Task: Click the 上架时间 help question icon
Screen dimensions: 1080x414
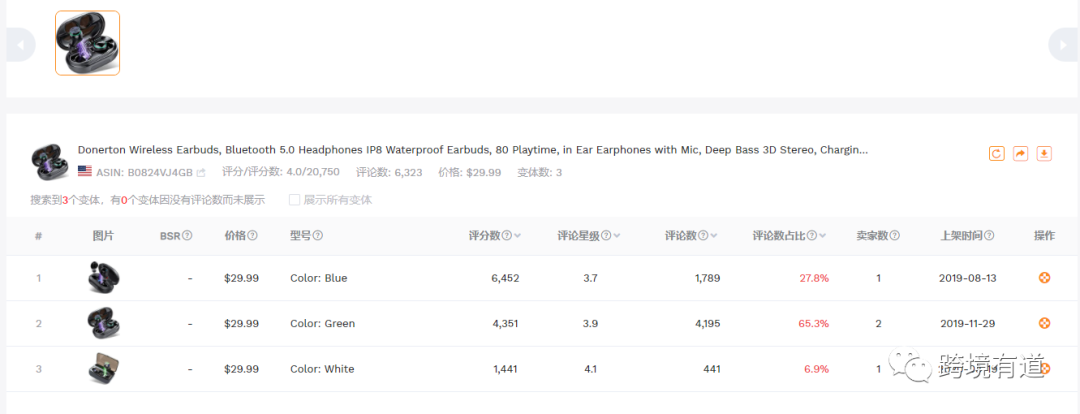Action: (x=989, y=236)
